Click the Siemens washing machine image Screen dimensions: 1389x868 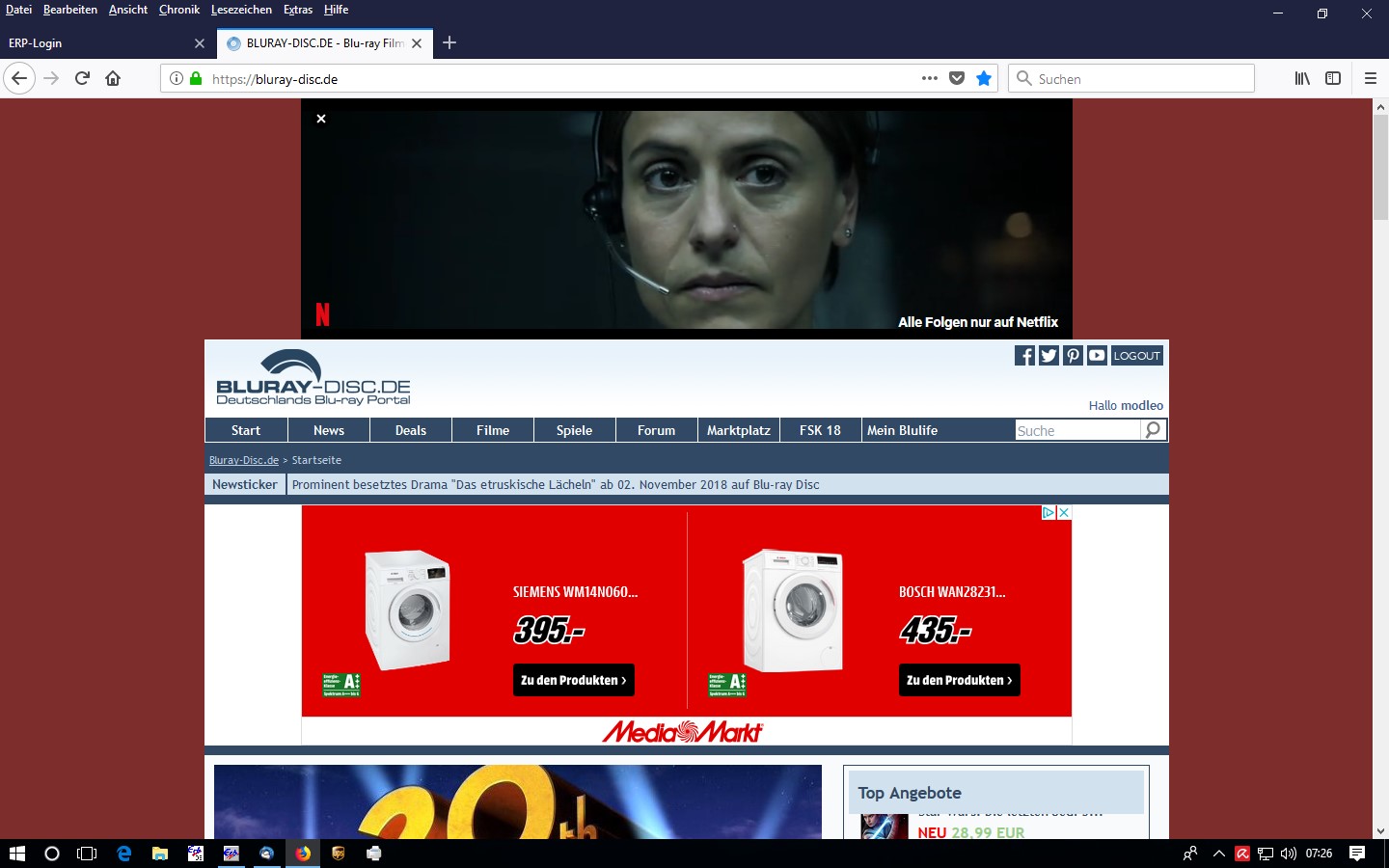coord(408,610)
